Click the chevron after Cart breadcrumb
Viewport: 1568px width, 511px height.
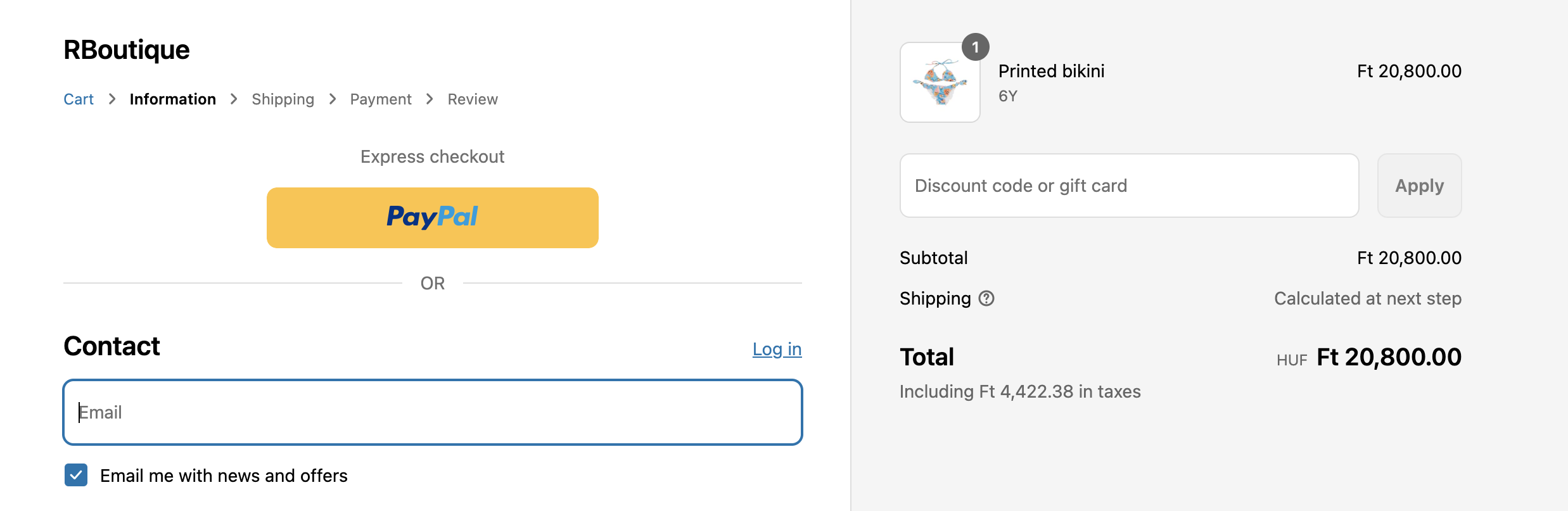coord(112,99)
